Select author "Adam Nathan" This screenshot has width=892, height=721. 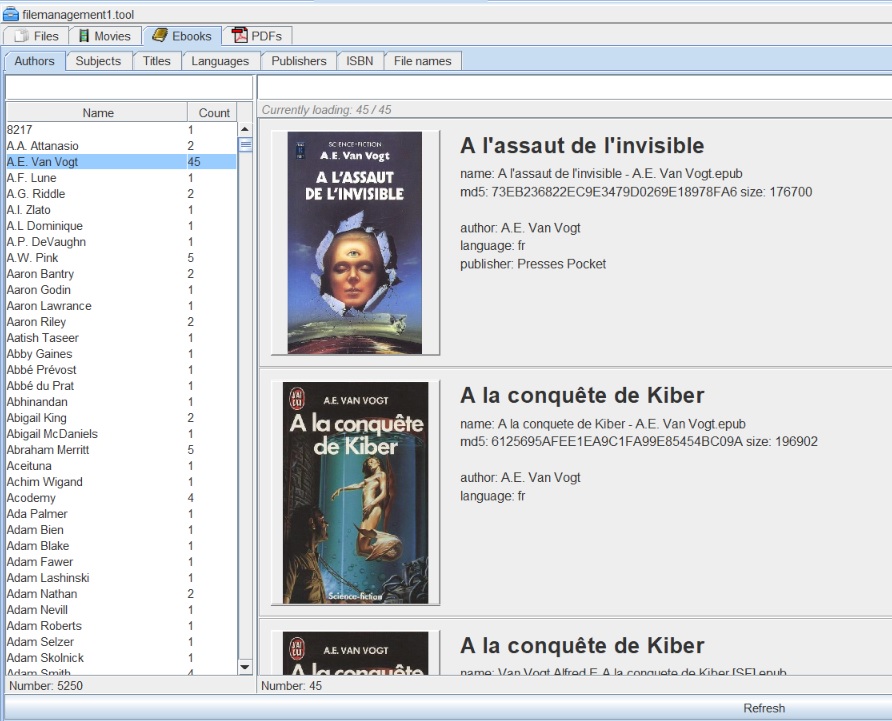[x=121, y=594]
